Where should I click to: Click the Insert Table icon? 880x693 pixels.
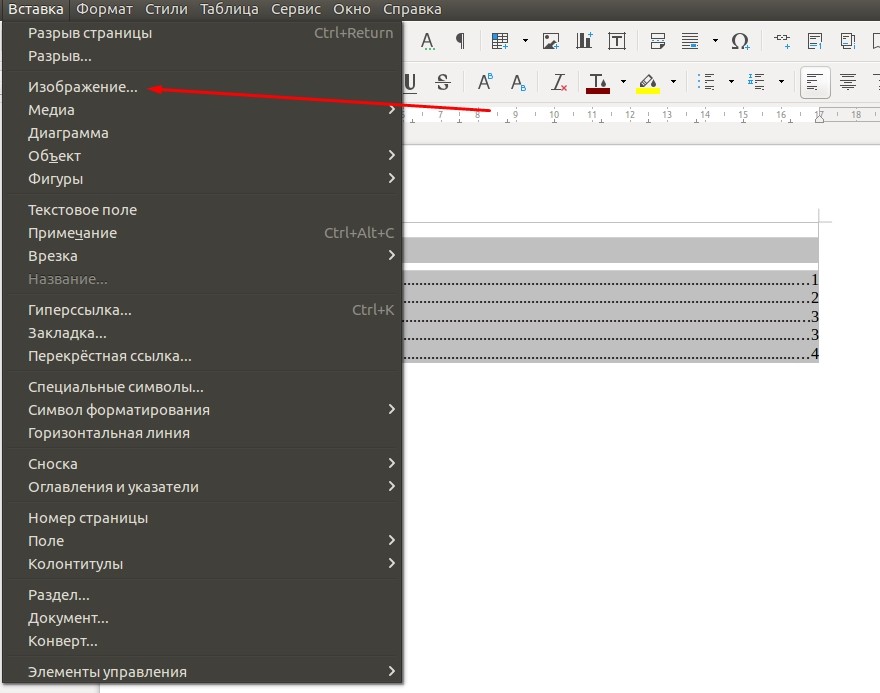(499, 41)
